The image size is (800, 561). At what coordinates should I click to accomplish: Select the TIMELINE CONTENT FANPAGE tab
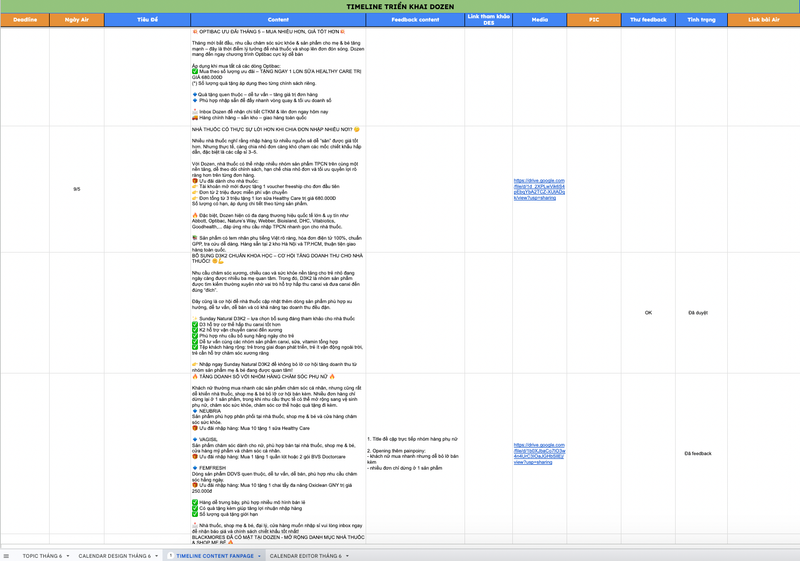click(215, 556)
